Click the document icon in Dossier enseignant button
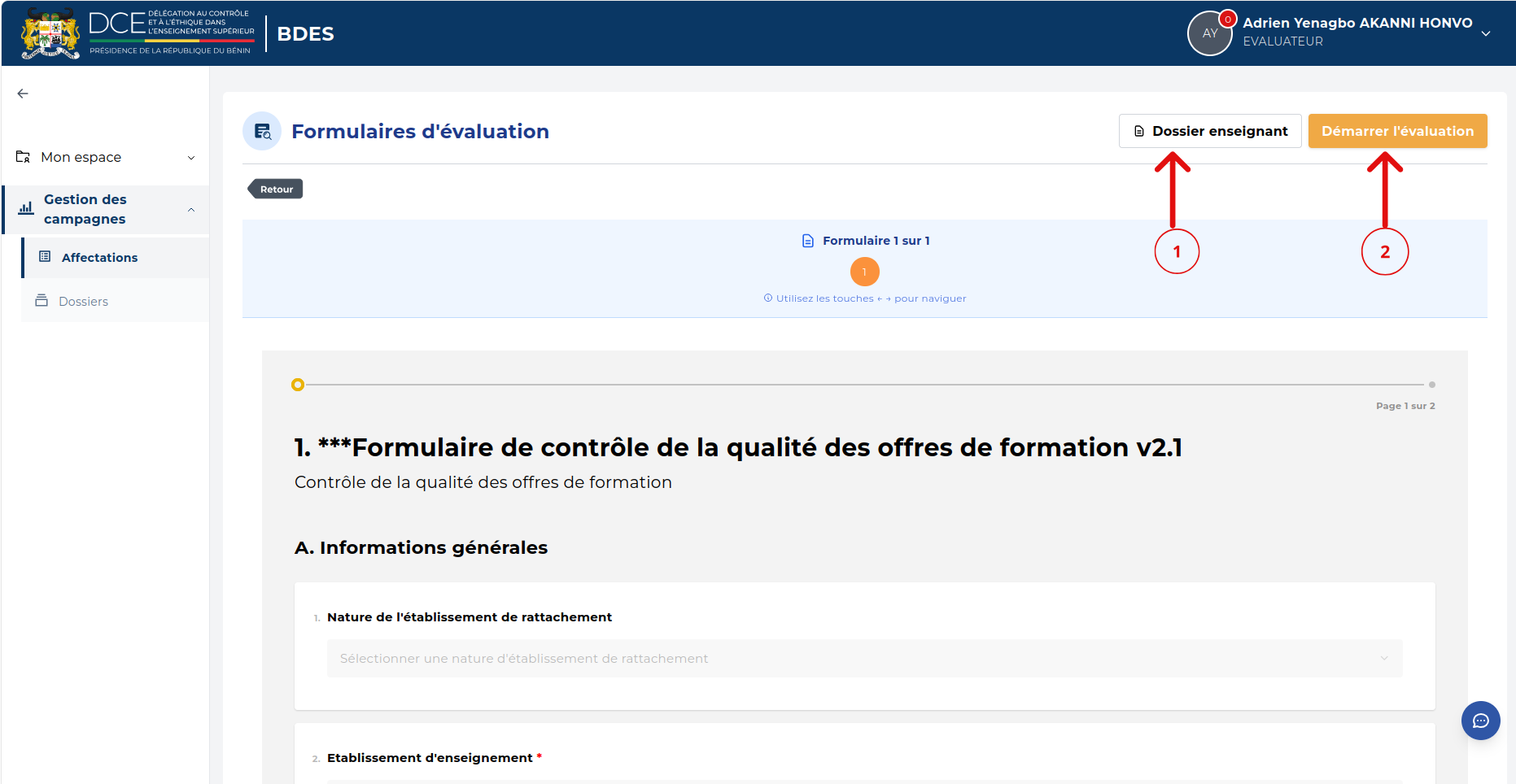The height and width of the screenshot is (784, 1516). coord(1139,131)
